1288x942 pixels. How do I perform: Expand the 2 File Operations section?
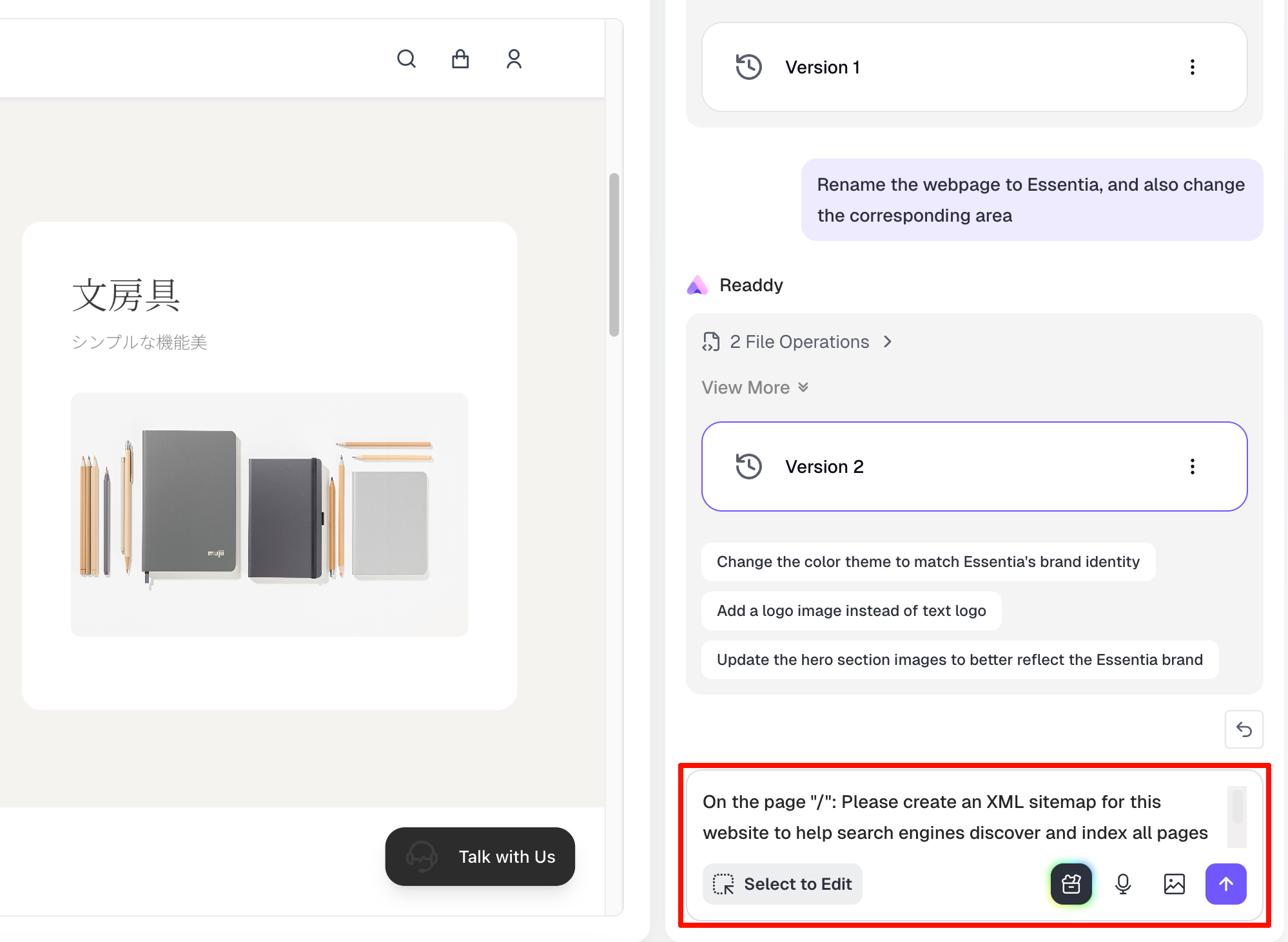799,341
